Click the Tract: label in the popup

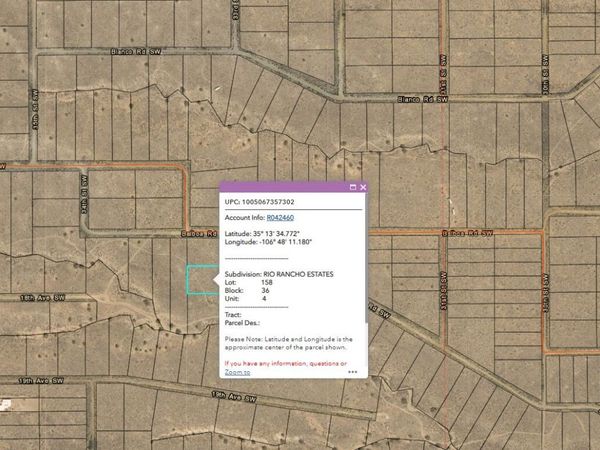233,315
